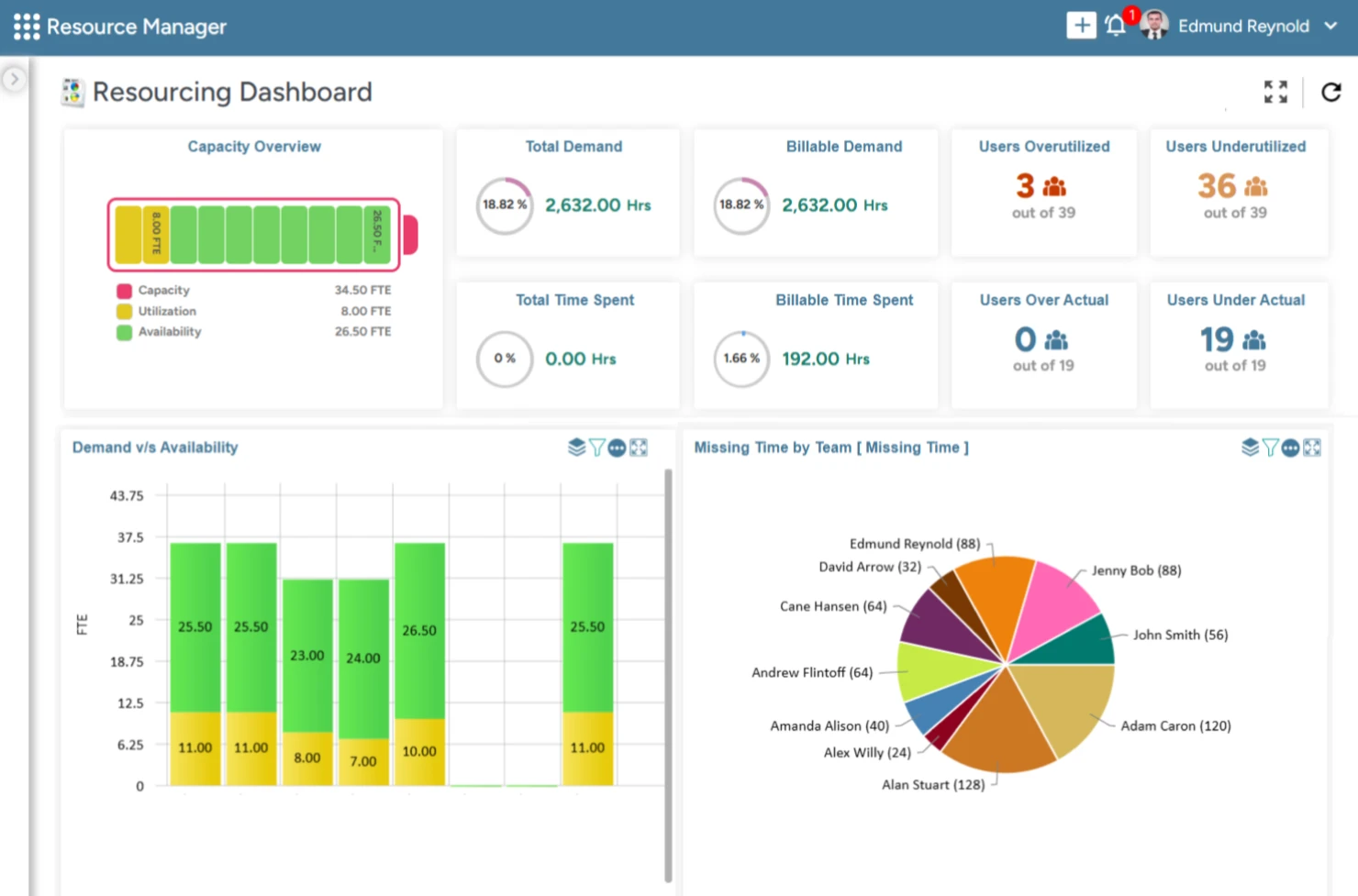The image size is (1358, 896).
Task: Expand the collapsed left sidebar panel
Action: (x=14, y=79)
